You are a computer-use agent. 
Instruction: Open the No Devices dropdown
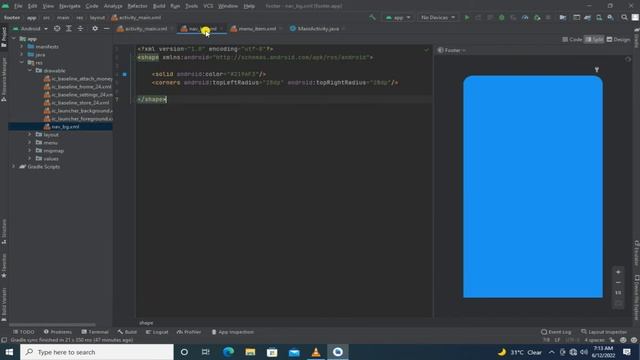click(x=438, y=18)
